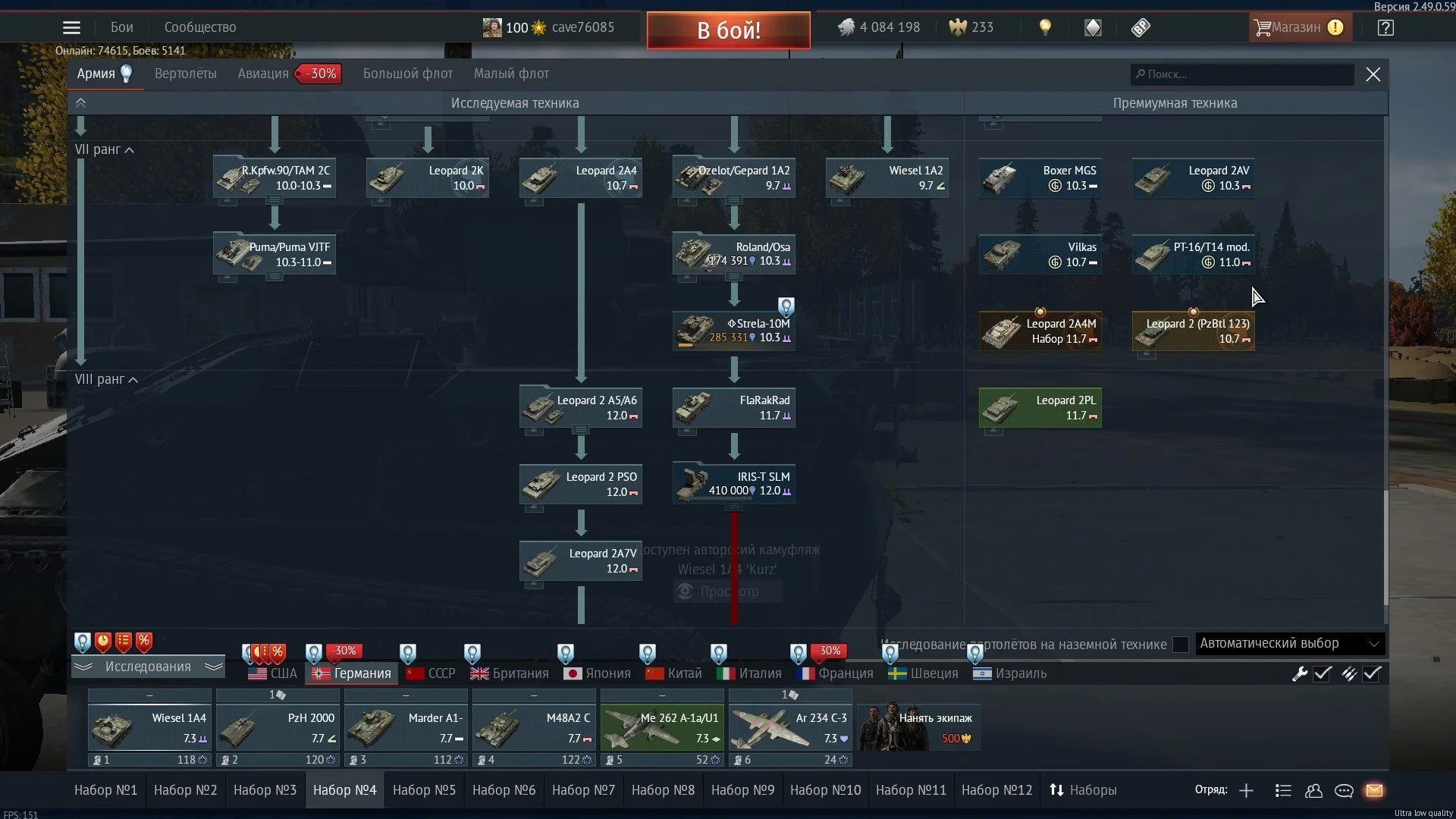
Task: Click the research tree vertical scrollbar
Action: (1385, 546)
